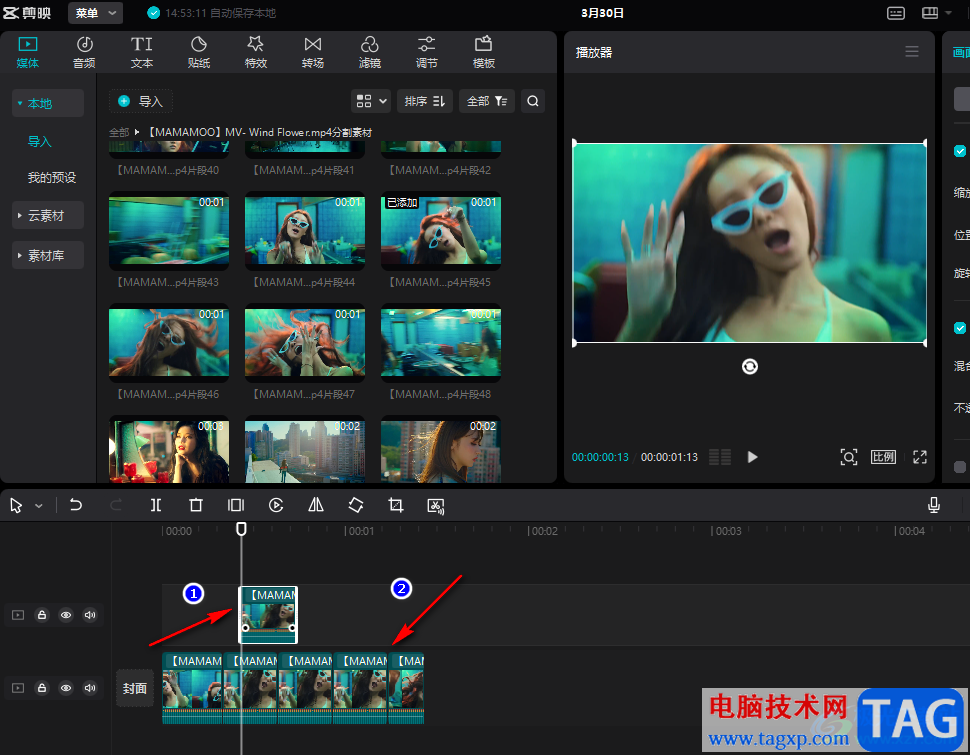
Task: Open the crop tool
Action: click(x=395, y=506)
